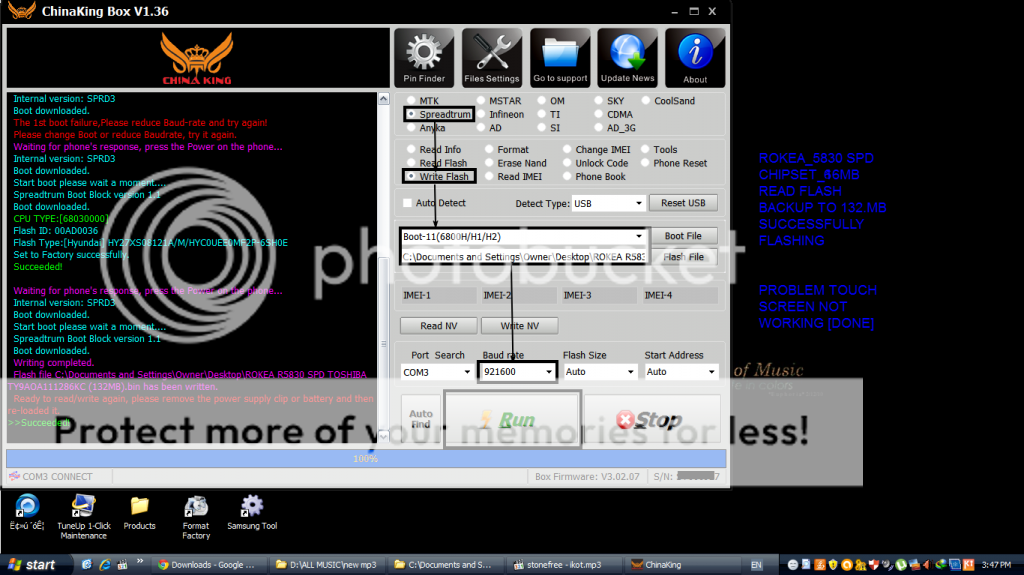Image resolution: width=1024 pixels, height=575 pixels.
Task: Open Format Factory desktop icon
Action: (x=196, y=517)
